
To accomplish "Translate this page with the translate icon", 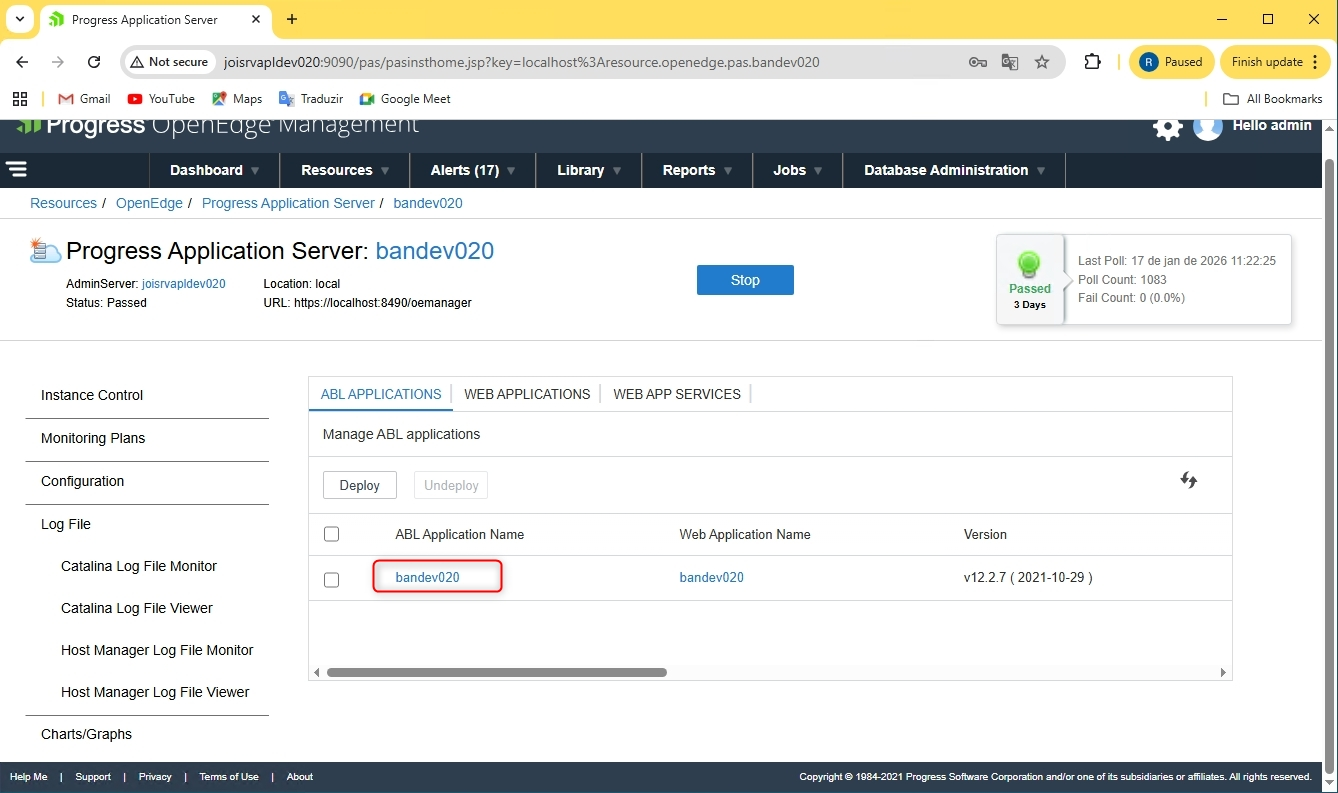I will pyautogui.click(x=1010, y=62).
